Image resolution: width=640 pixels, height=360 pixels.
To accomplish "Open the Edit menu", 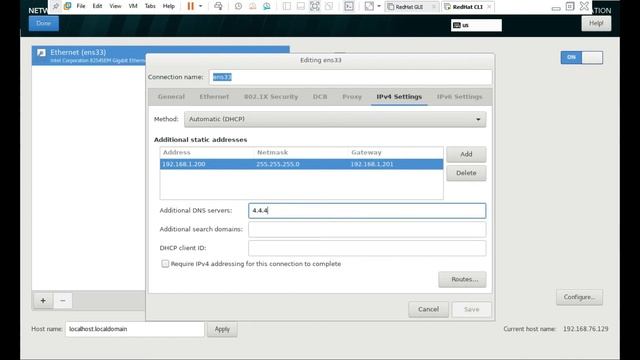I will (97, 6).
